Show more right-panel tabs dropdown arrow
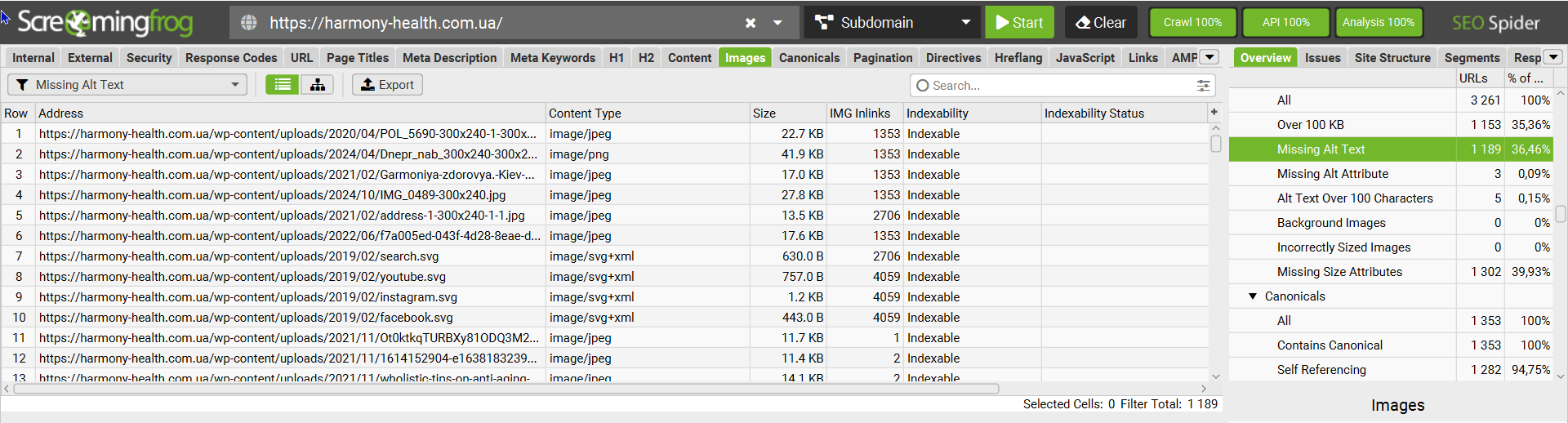 click(1553, 57)
